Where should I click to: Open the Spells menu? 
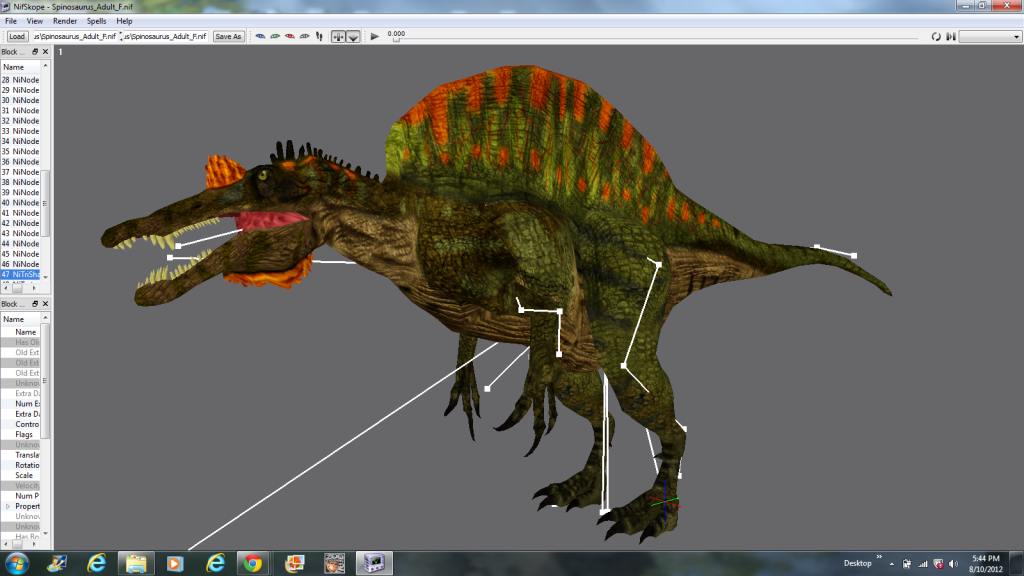pyautogui.click(x=96, y=21)
